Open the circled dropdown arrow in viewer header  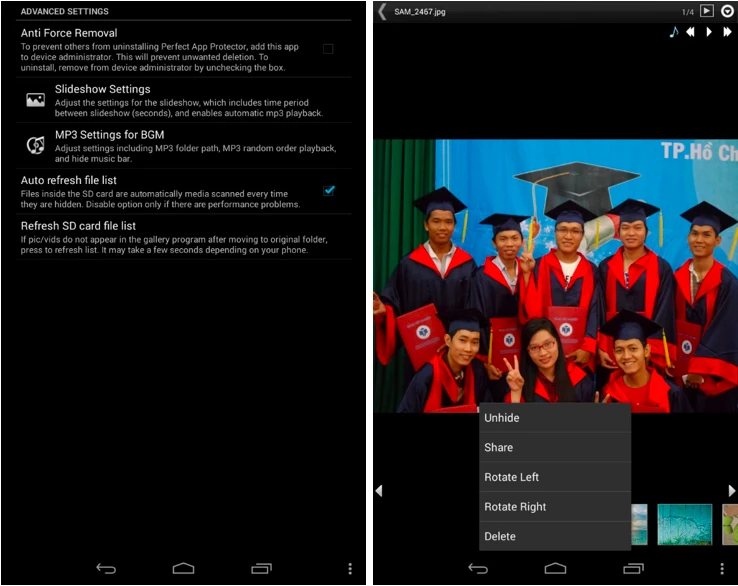click(x=727, y=11)
